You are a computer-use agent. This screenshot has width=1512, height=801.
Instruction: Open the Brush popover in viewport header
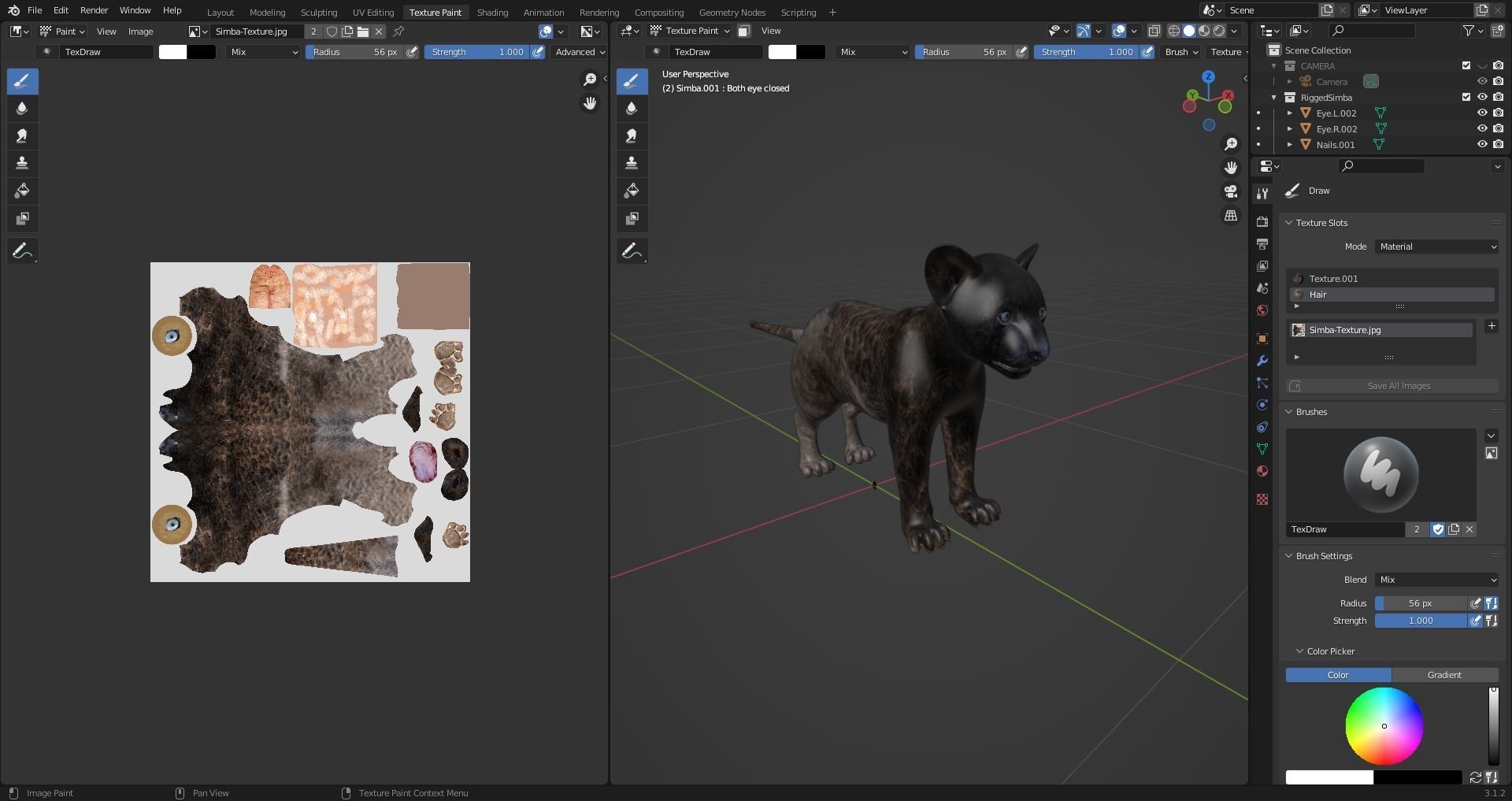1180,52
